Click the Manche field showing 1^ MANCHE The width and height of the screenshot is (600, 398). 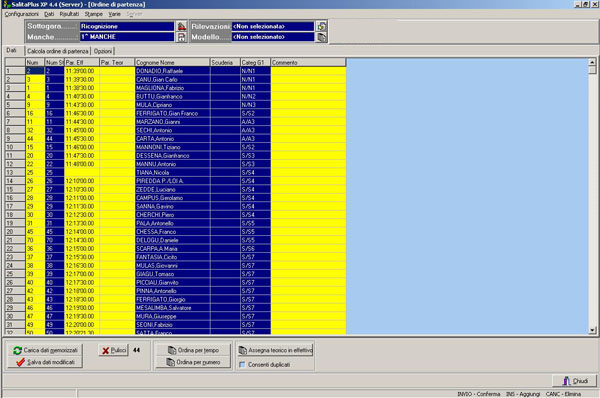(x=127, y=37)
